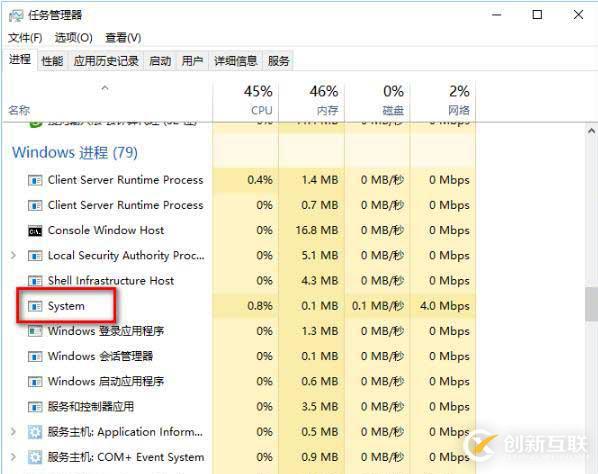Sort by the 0% 磁盘 column header

click(x=377, y=101)
